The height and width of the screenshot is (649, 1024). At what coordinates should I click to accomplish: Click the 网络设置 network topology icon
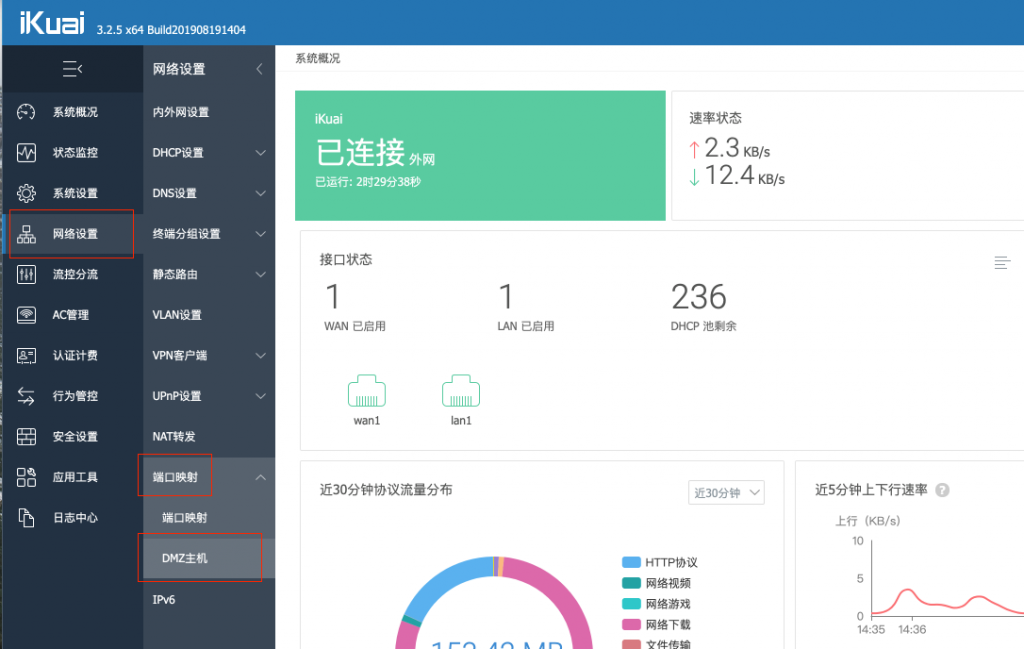click(x=26, y=234)
